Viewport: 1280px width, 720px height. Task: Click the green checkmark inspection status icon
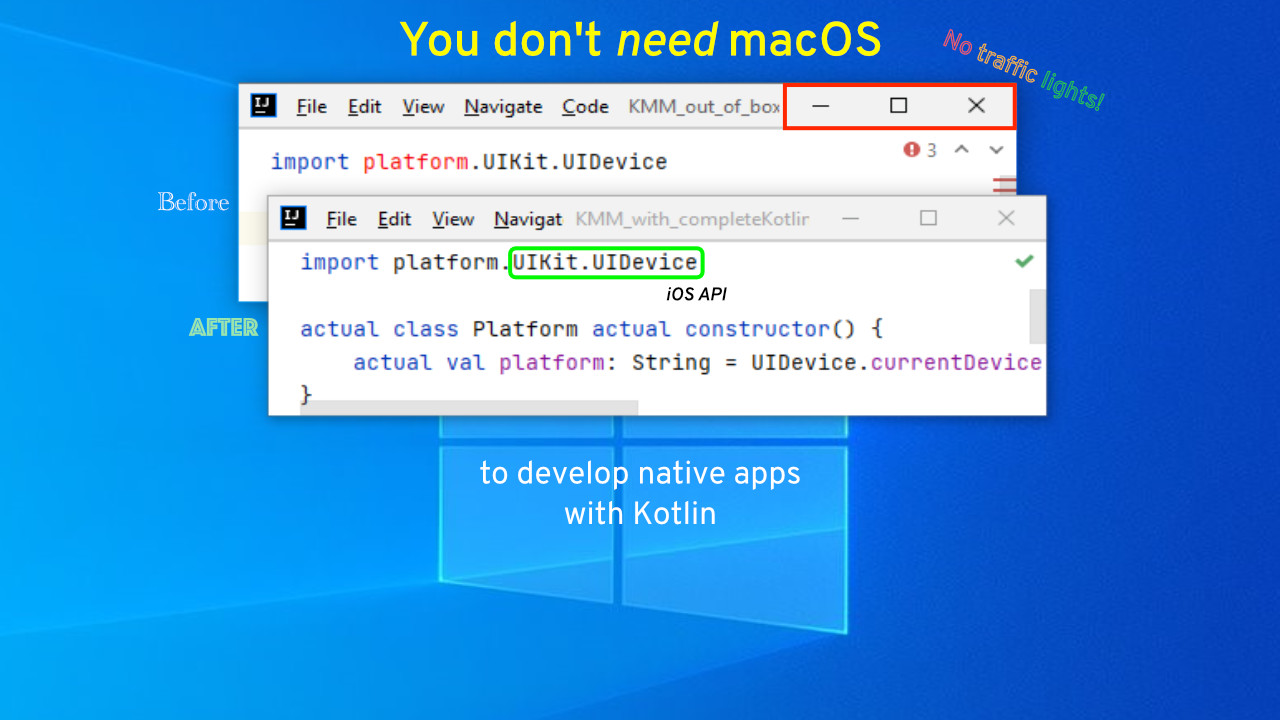click(1024, 261)
